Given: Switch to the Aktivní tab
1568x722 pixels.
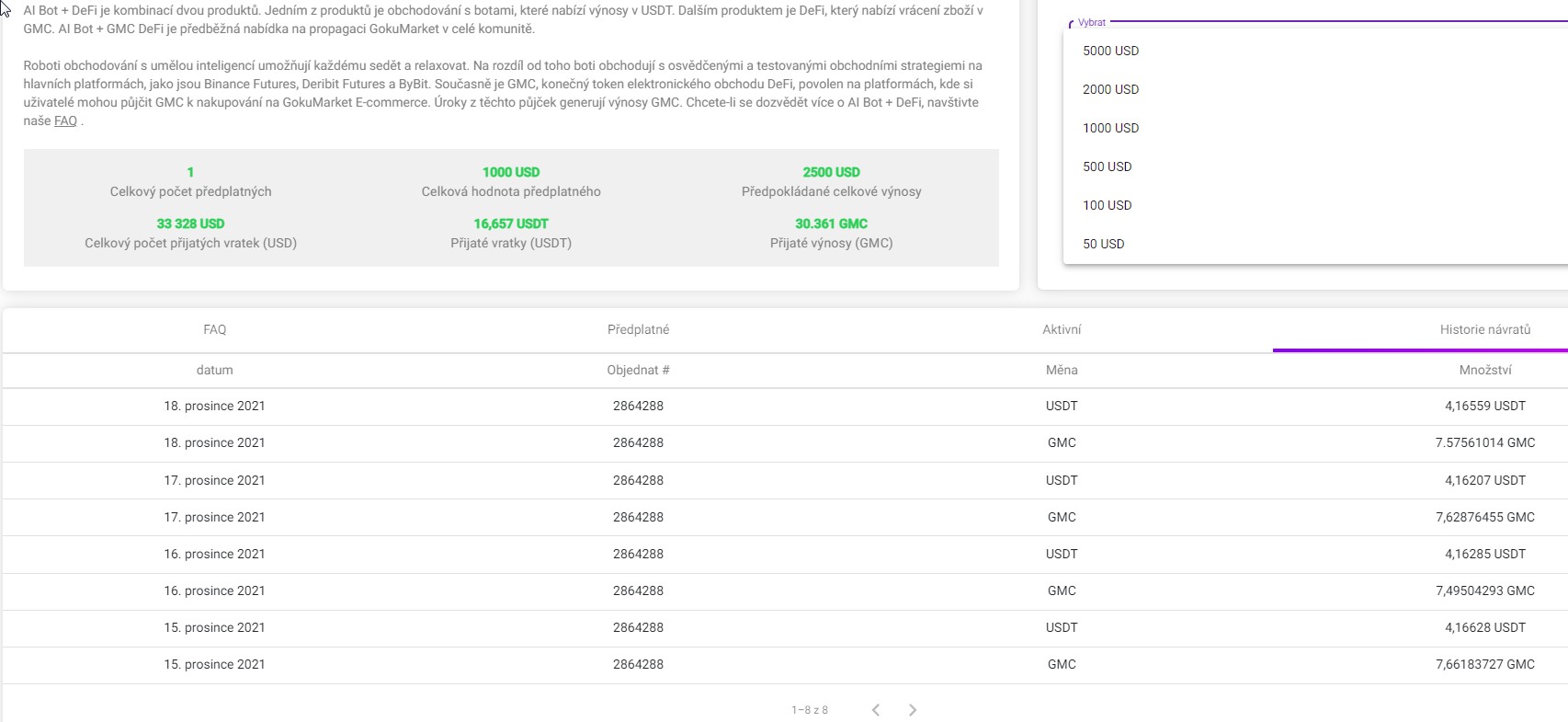Looking at the screenshot, I should pos(1062,329).
